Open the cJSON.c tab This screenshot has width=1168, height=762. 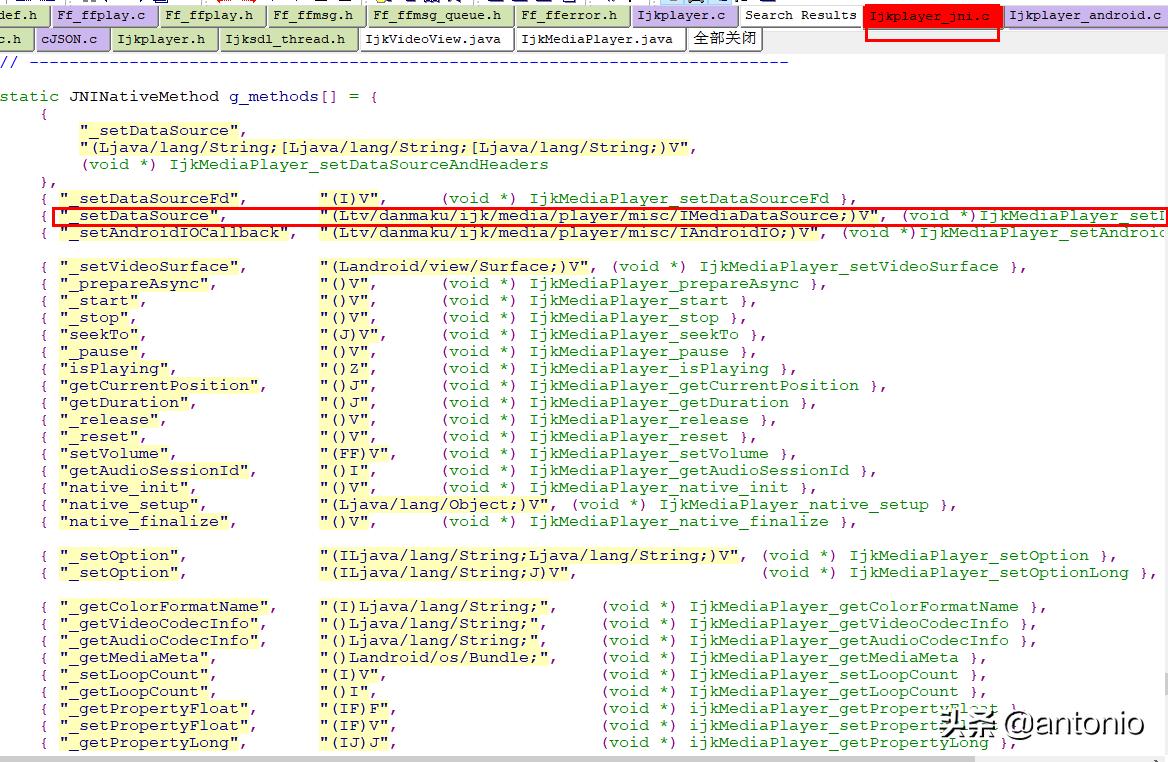point(70,39)
